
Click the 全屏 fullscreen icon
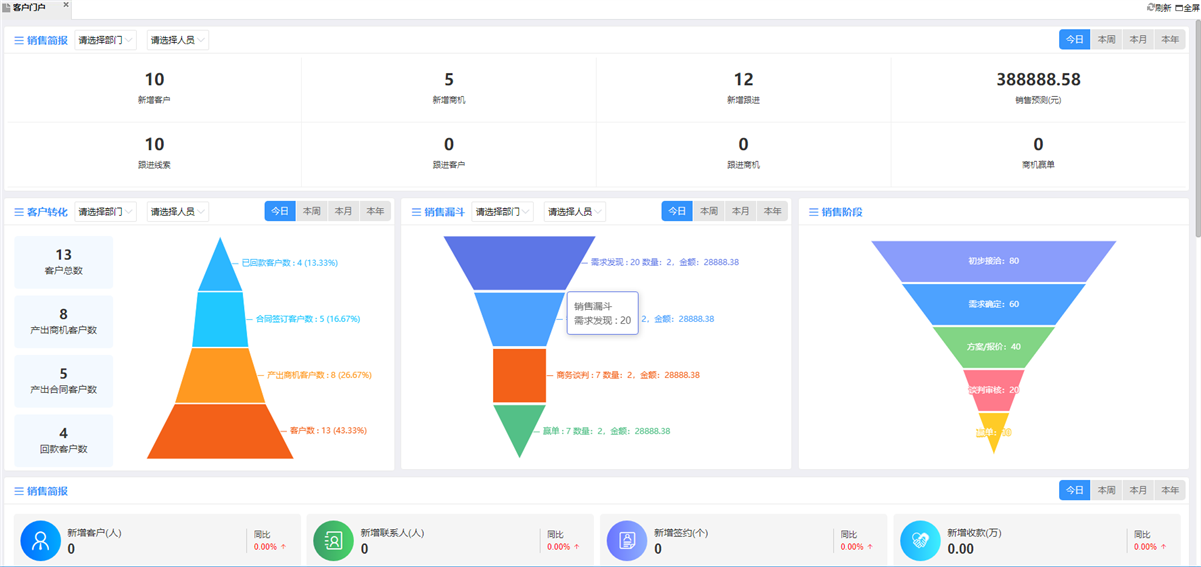pyautogui.click(x=1179, y=7)
